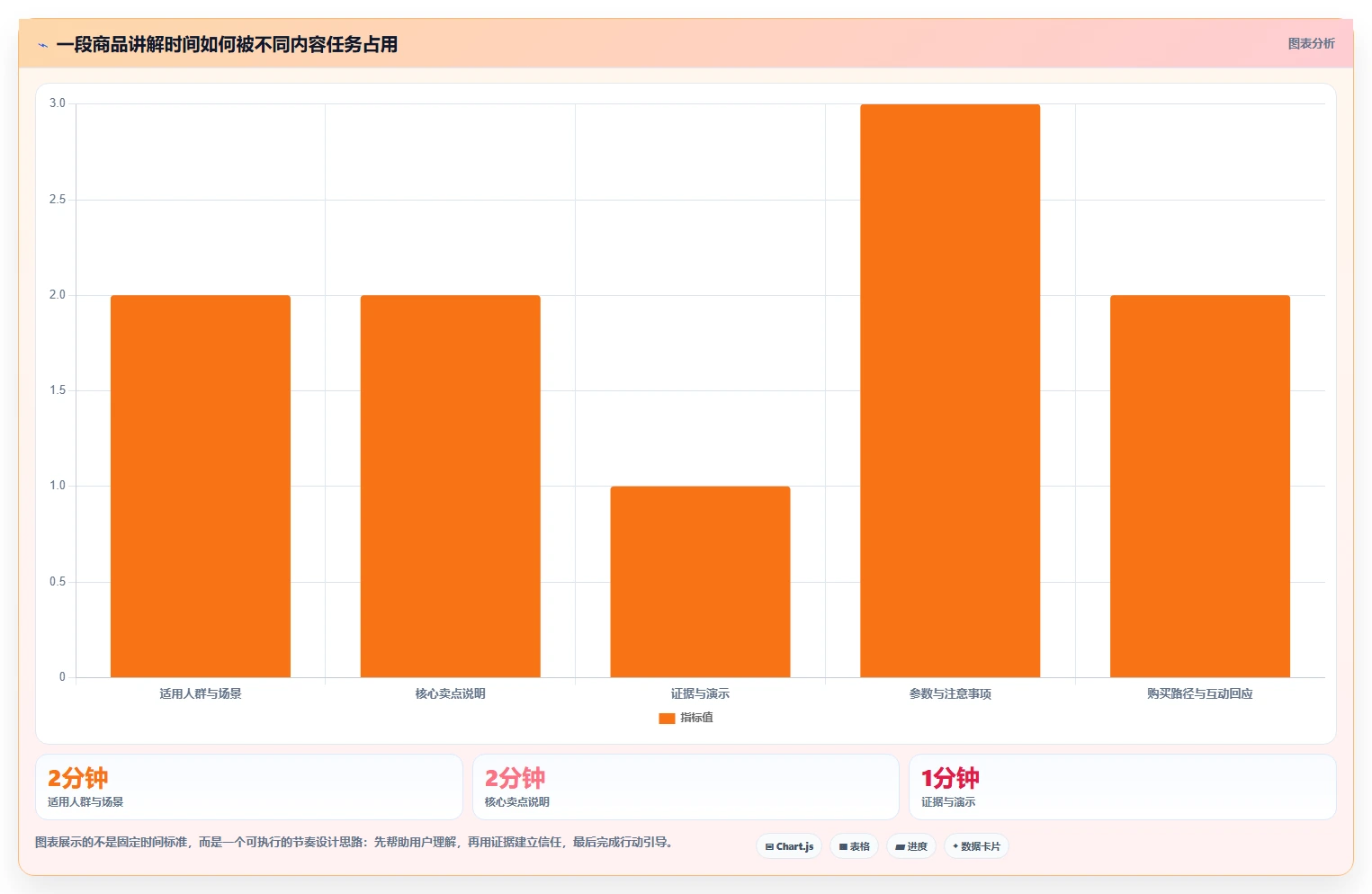Open the 2分钟 核心卖点说明 data card
This screenshot has height=894, width=1372.
pyautogui.click(x=686, y=787)
